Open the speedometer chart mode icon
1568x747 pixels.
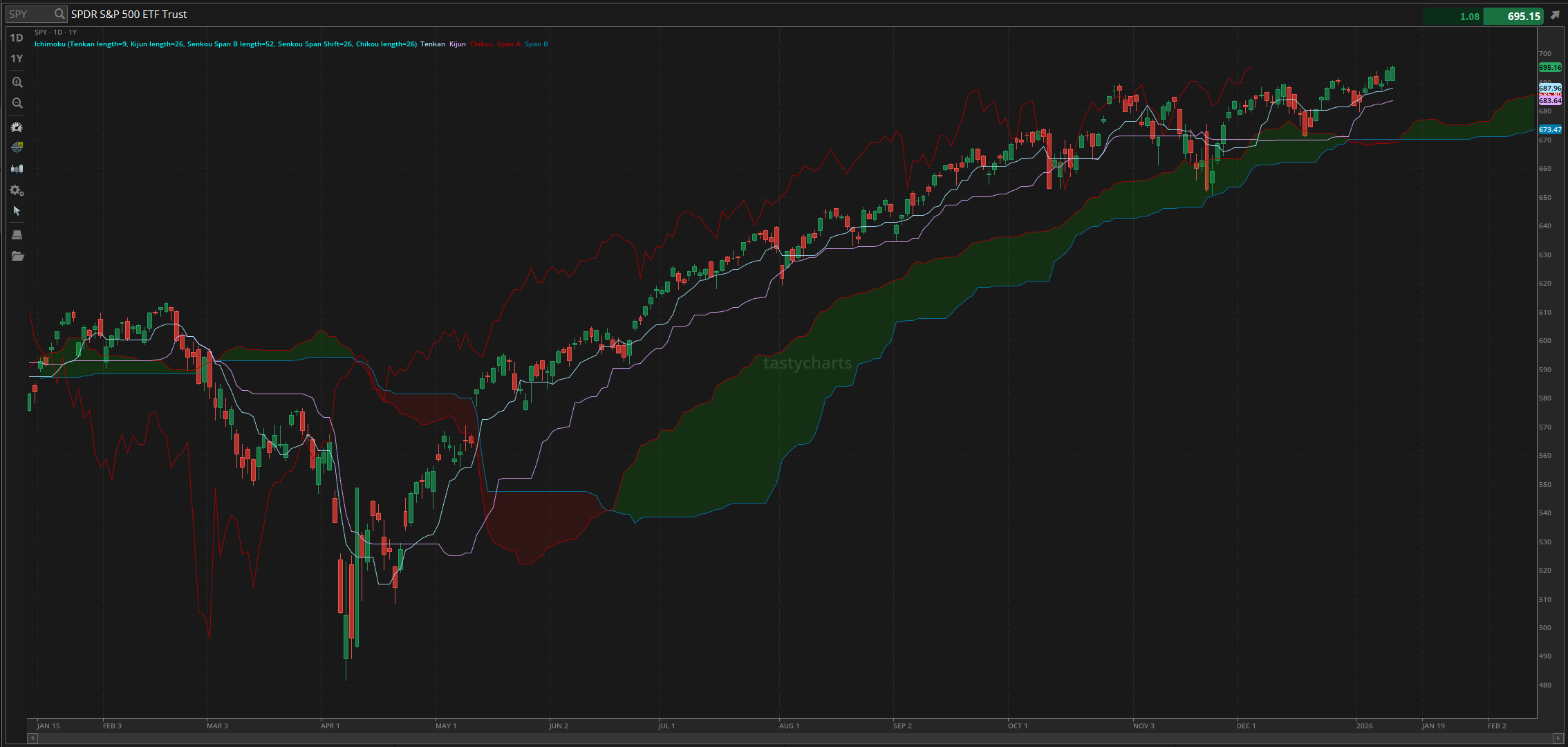17,127
